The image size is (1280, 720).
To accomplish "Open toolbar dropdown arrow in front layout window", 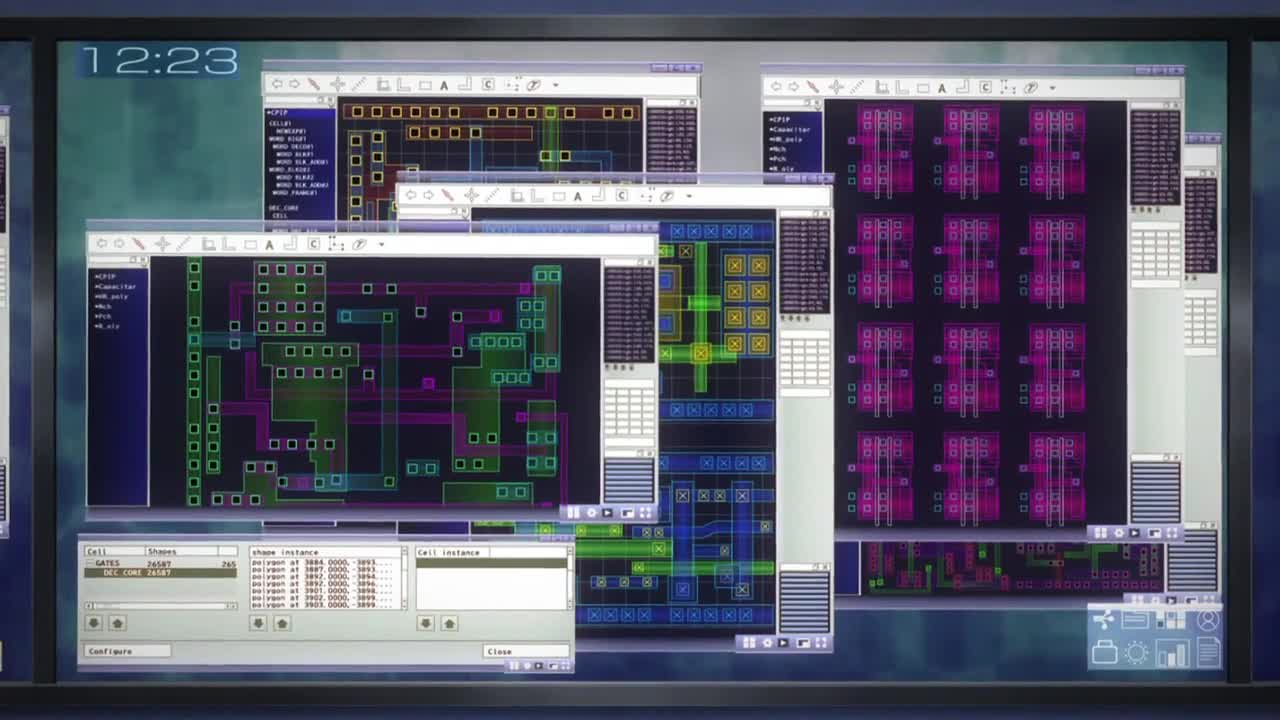I will click(381, 245).
